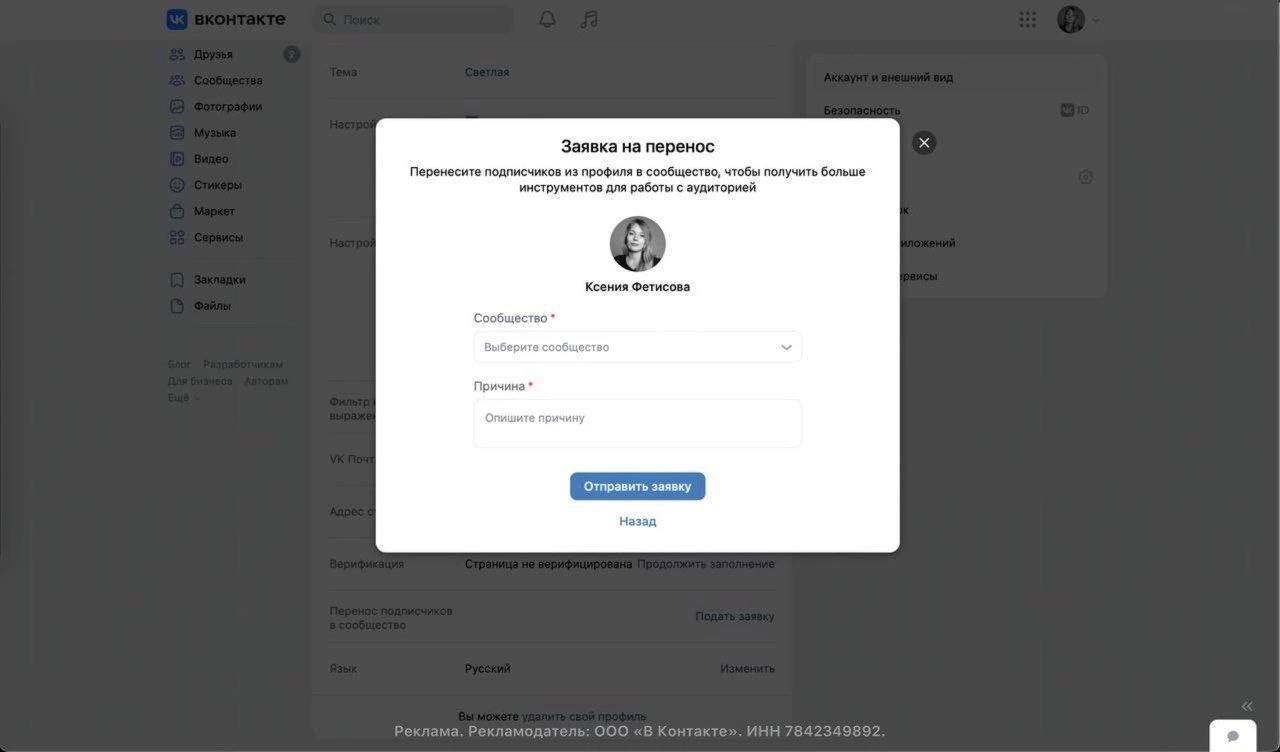Open the music note icon in header
The height and width of the screenshot is (752, 1280).
click(x=589, y=19)
